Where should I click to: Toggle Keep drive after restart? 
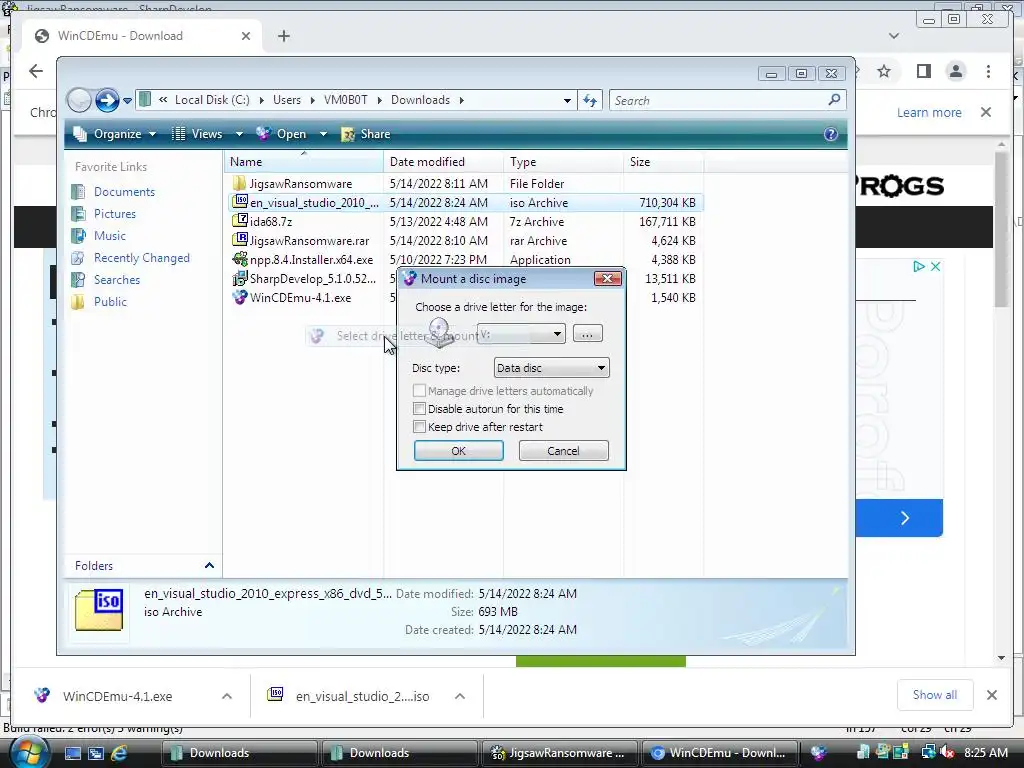pyautogui.click(x=419, y=426)
